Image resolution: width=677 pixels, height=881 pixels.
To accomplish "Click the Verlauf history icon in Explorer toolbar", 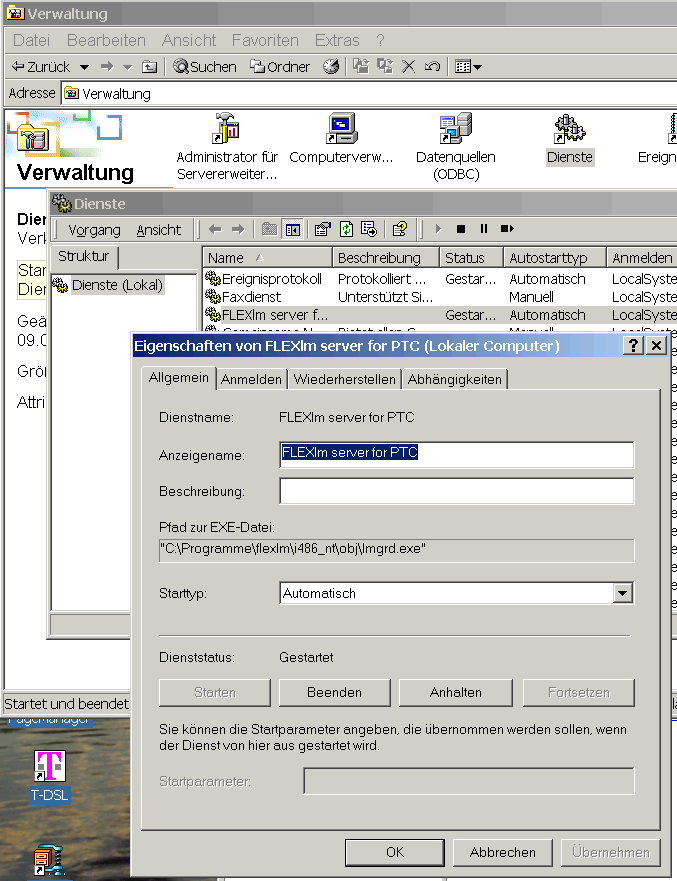I will (x=331, y=67).
